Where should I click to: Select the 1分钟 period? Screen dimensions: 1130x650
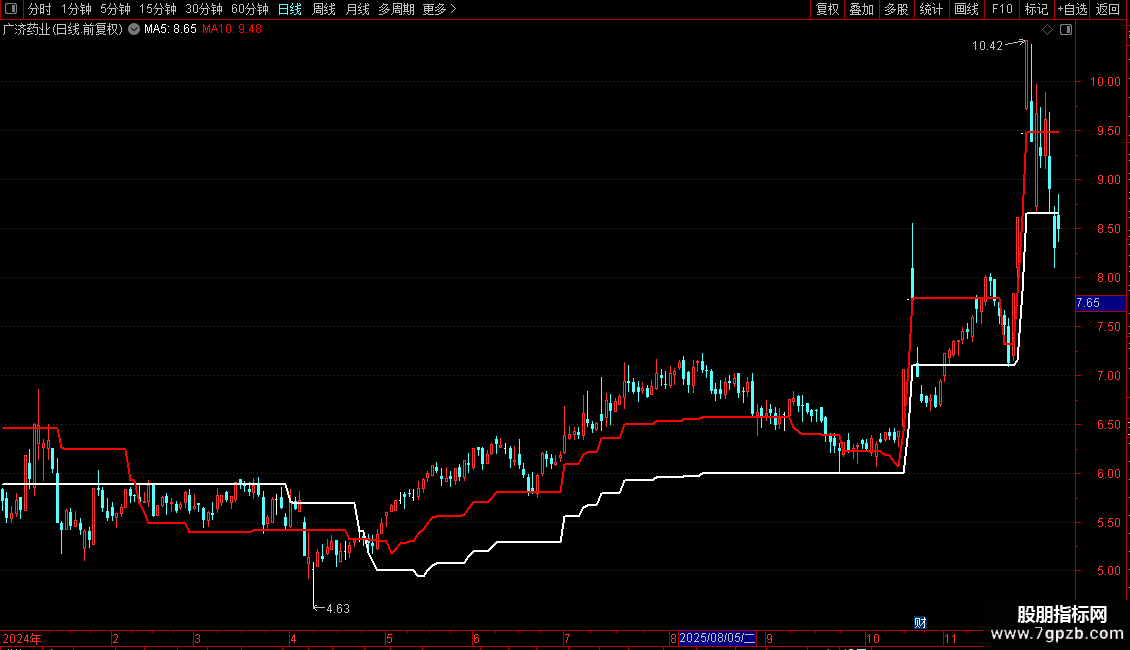(x=76, y=9)
